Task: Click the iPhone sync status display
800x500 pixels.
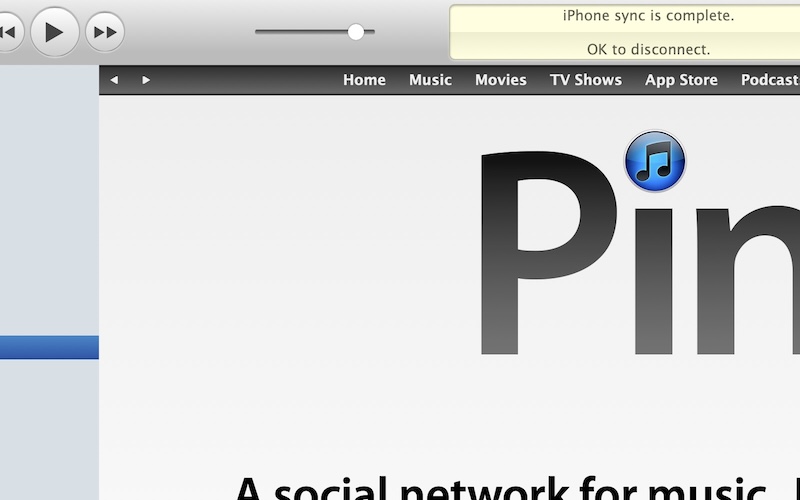Action: click(x=625, y=32)
